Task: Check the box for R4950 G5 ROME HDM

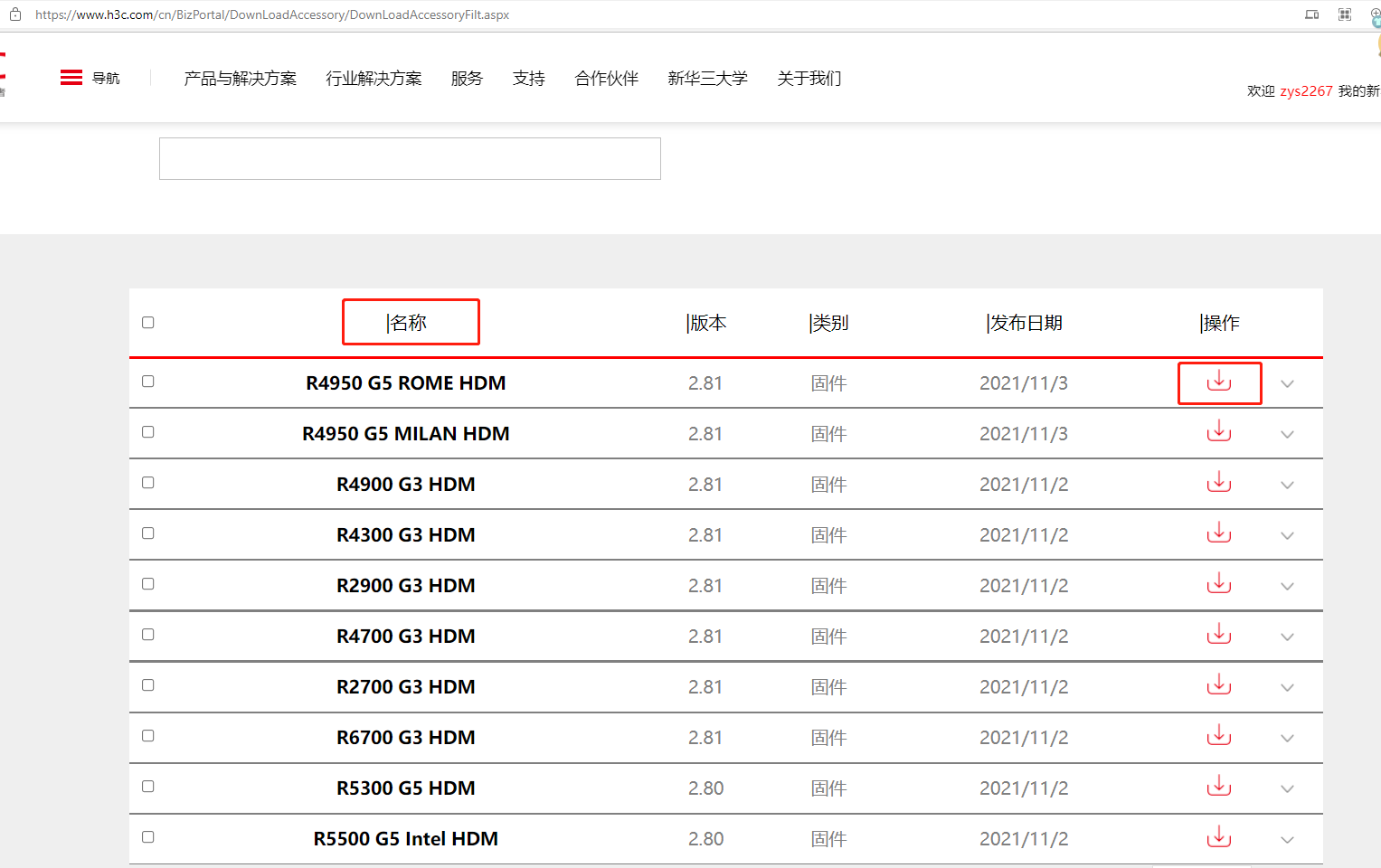Action: pos(148,382)
